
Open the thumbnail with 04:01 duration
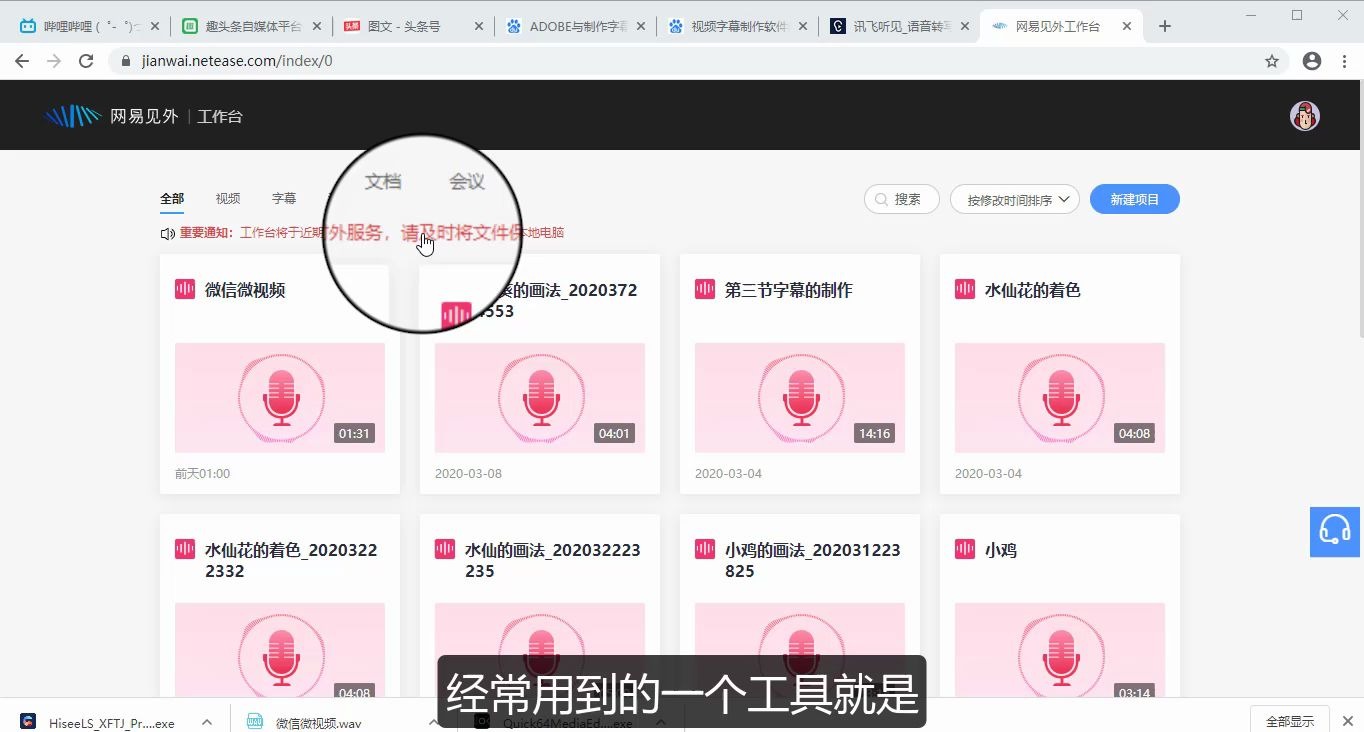pos(540,398)
